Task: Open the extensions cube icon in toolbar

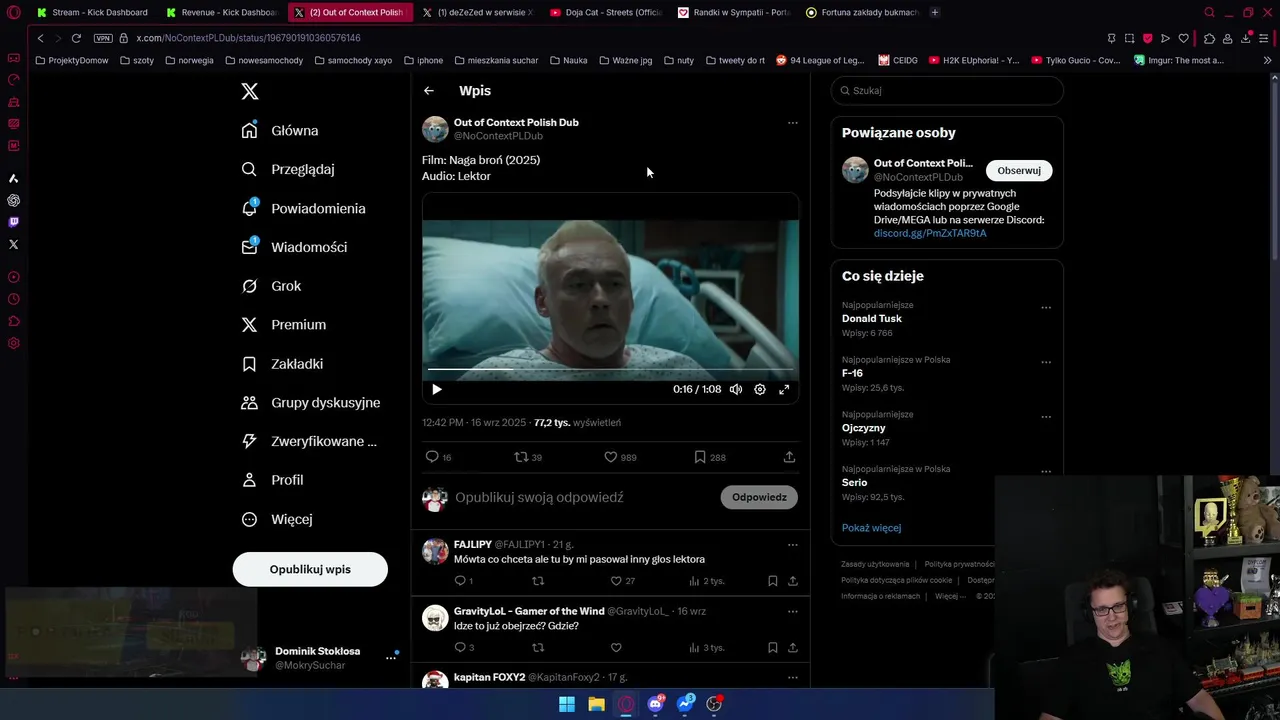Action: click(1209, 38)
